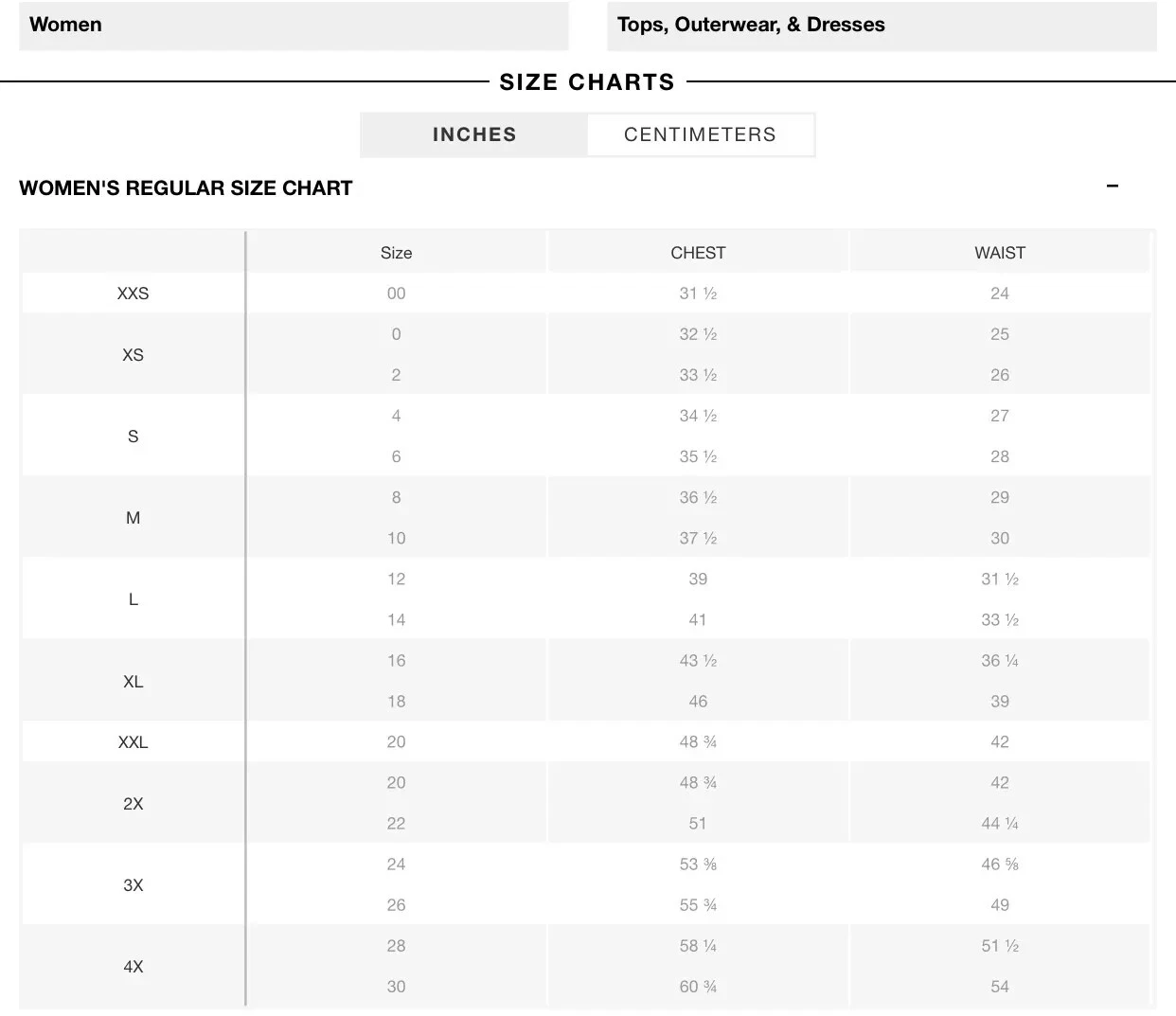Click the Women's Regular Size Chart heading
This screenshot has width=1176, height=1016.
(x=186, y=187)
